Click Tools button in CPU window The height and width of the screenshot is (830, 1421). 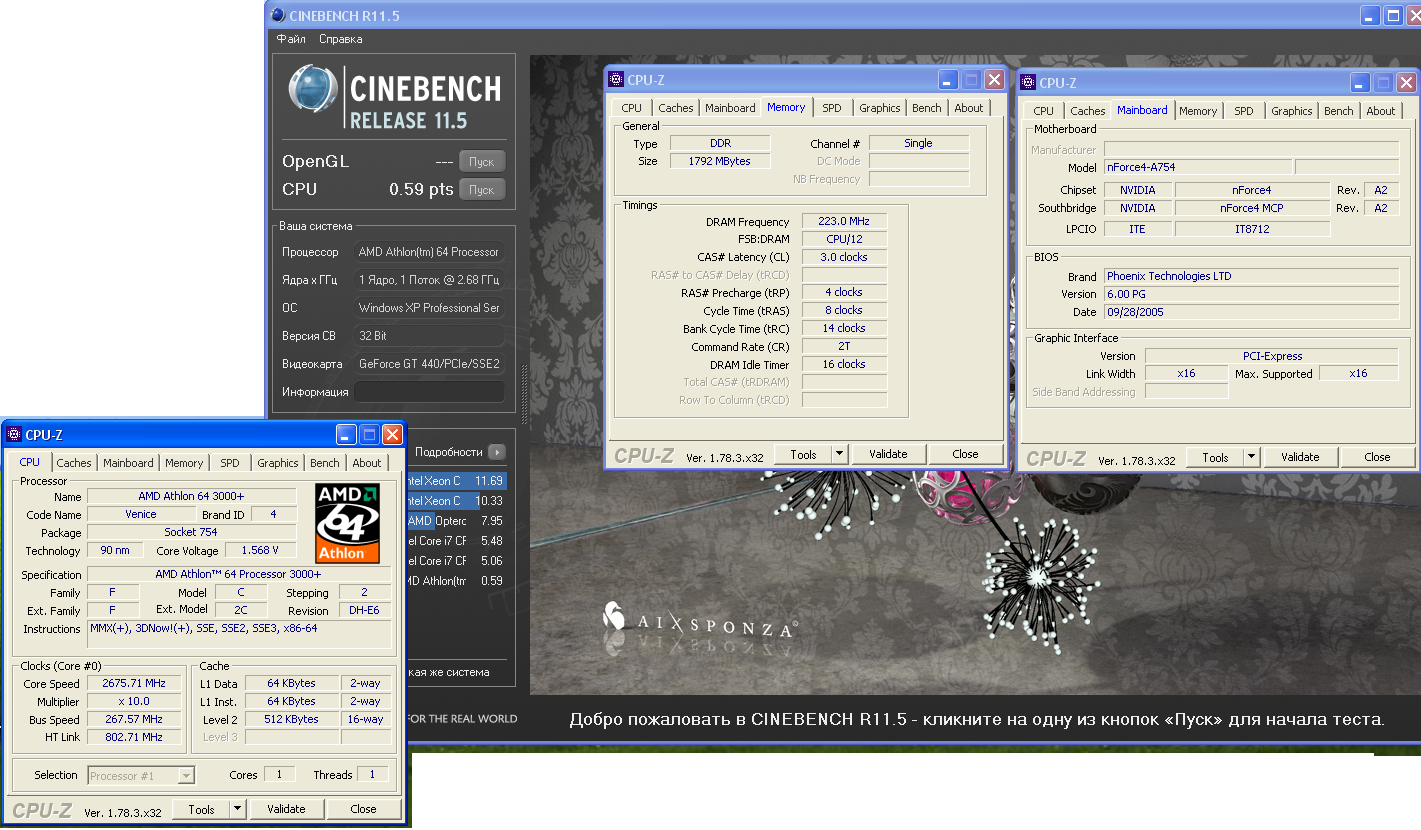[201, 809]
